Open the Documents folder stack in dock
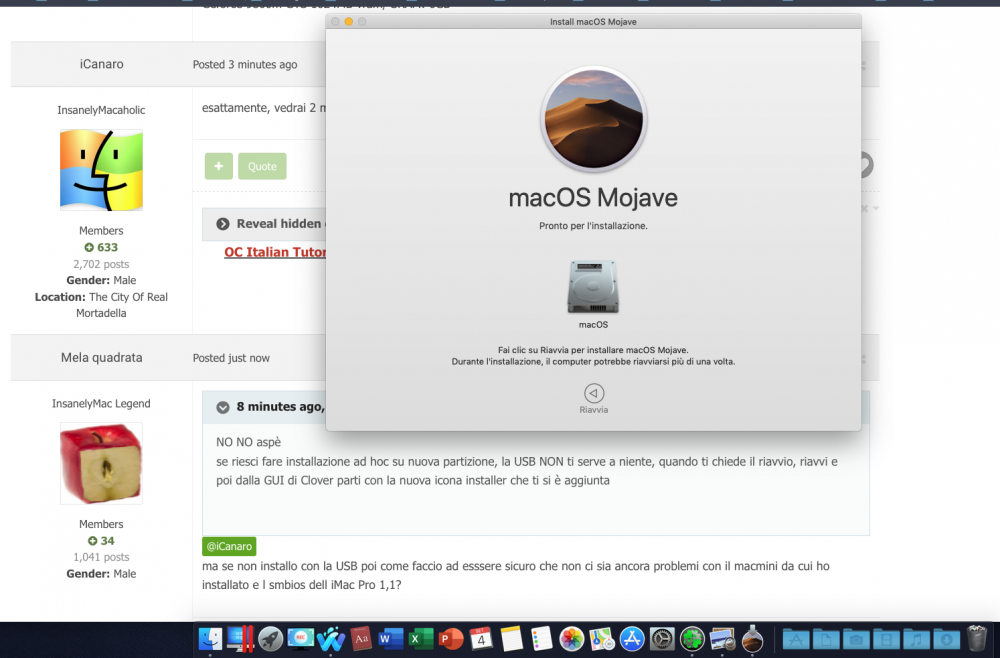1000x658 pixels. (x=825, y=638)
